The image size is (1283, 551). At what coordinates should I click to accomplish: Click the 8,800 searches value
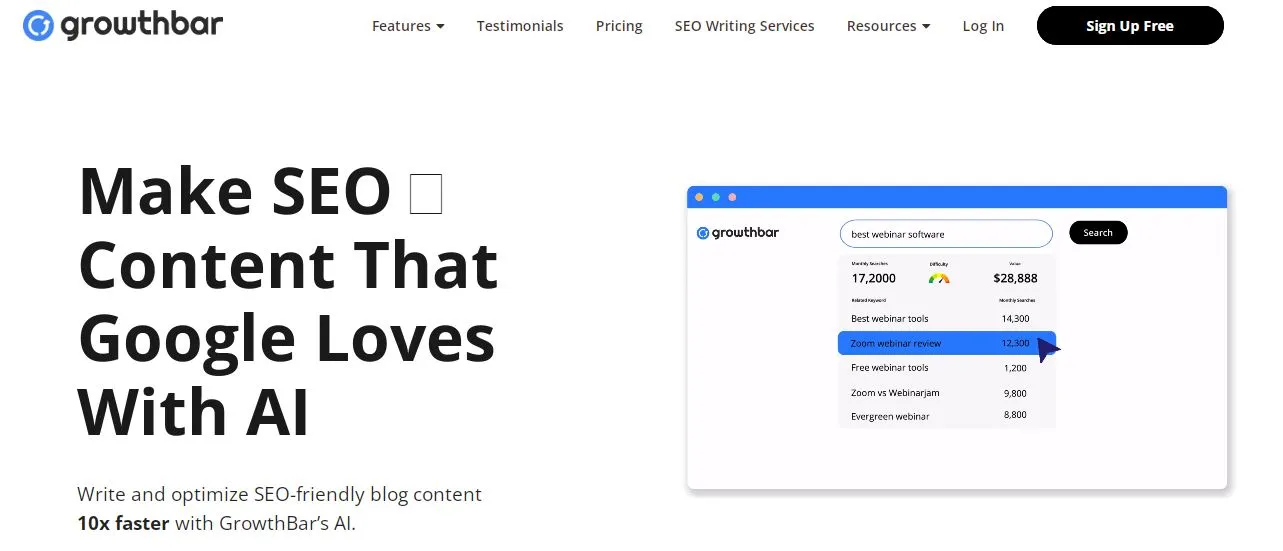click(1015, 415)
